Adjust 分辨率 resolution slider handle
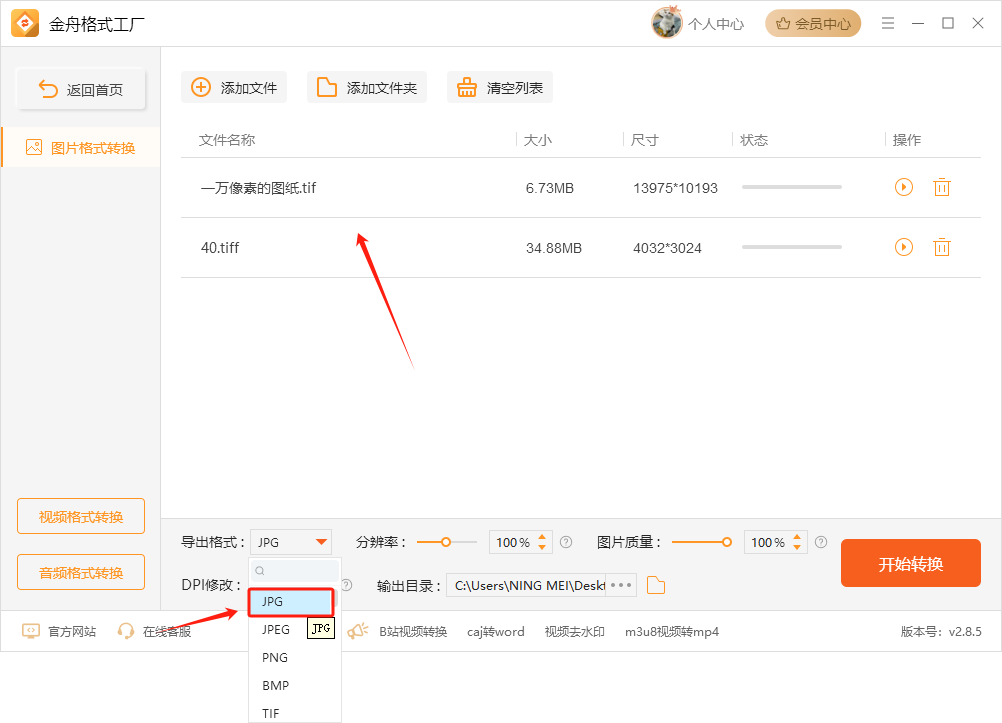The height and width of the screenshot is (723, 1002). tap(446, 542)
